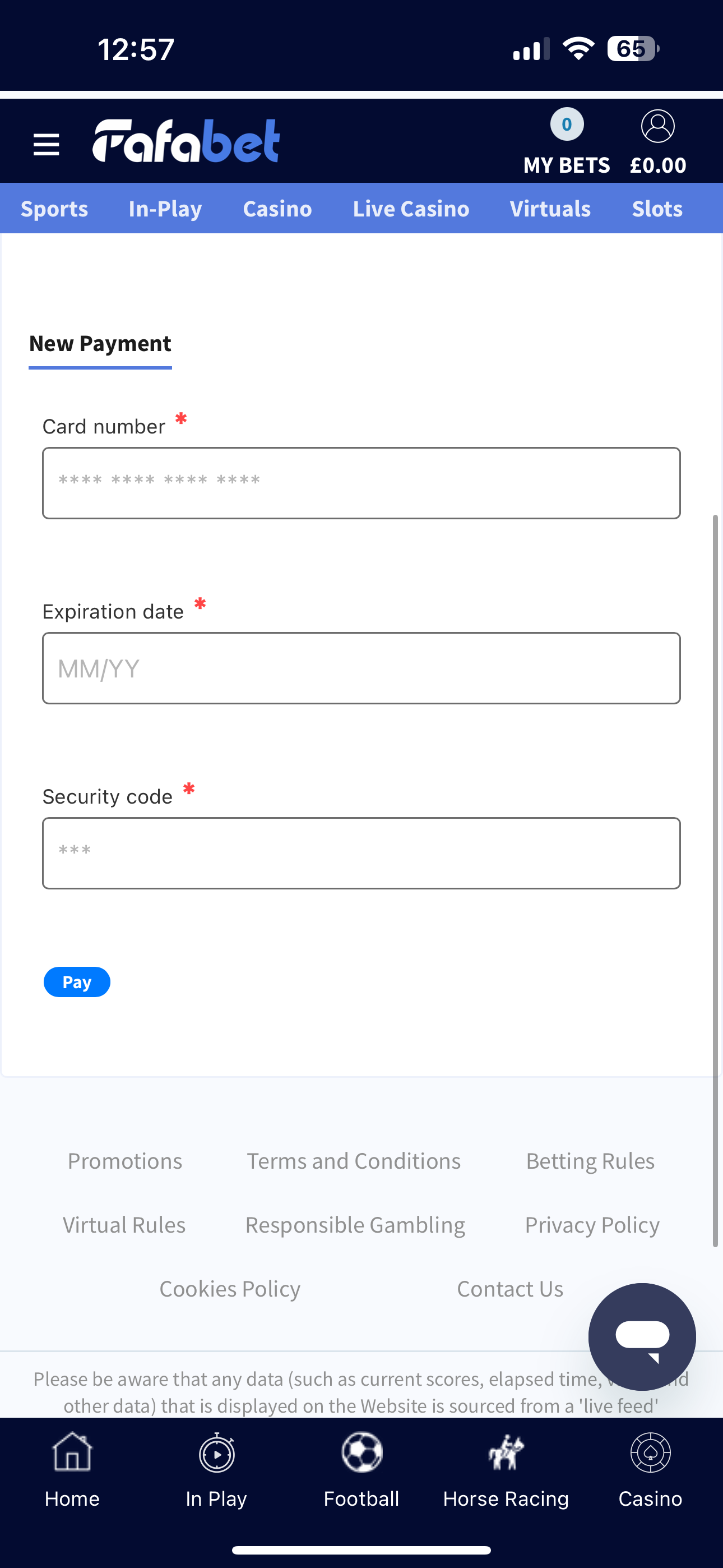Open Terms and Conditions link
The image size is (723, 1568).
pyautogui.click(x=354, y=1161)
